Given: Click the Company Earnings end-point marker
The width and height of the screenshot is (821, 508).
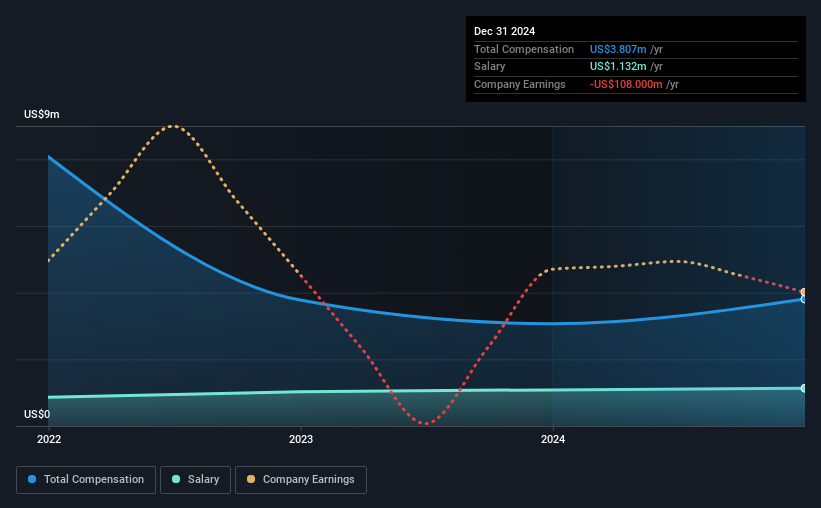Looking at the screenshot, I should pyautogui.click(x=803, y=292).
